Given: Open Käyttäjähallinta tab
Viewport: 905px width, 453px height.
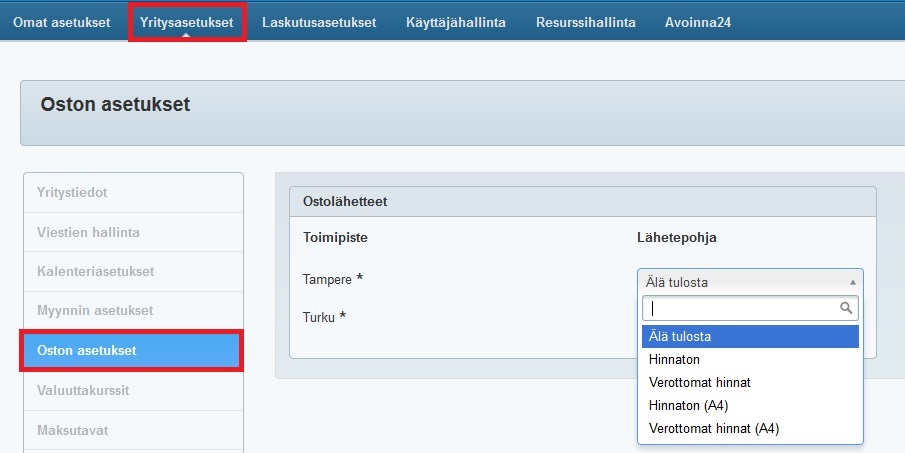Looking at the screenshot, I should [x=456, y=22].
